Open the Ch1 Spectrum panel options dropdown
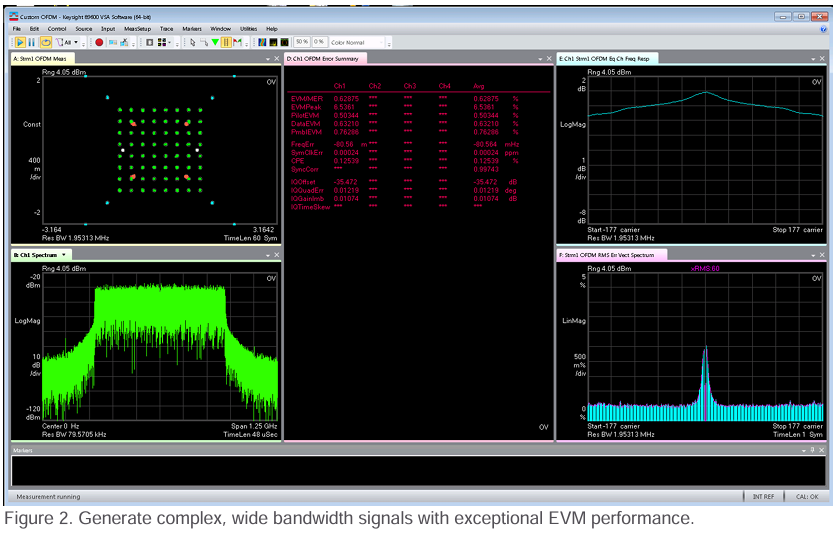 (x=268, y=255)
